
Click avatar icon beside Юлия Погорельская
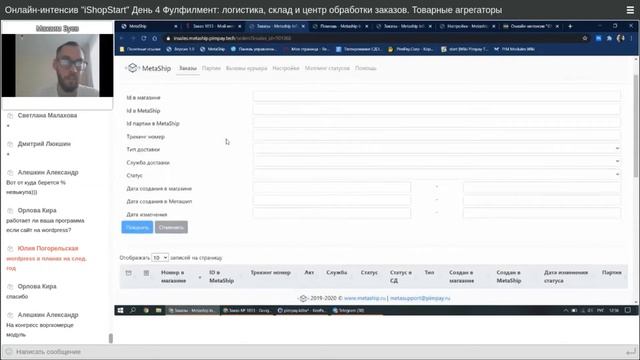pyautogui.click(x=10, y=249)
